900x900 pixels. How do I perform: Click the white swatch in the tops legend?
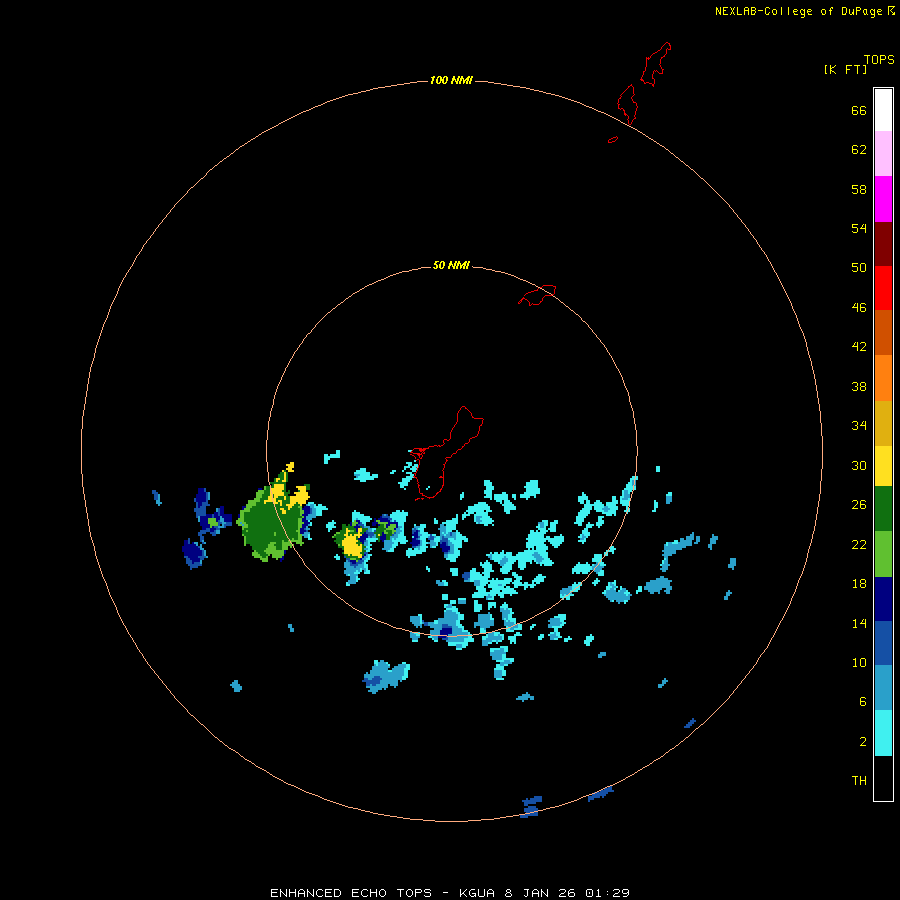pyautogui.click(x=883, y=110)
